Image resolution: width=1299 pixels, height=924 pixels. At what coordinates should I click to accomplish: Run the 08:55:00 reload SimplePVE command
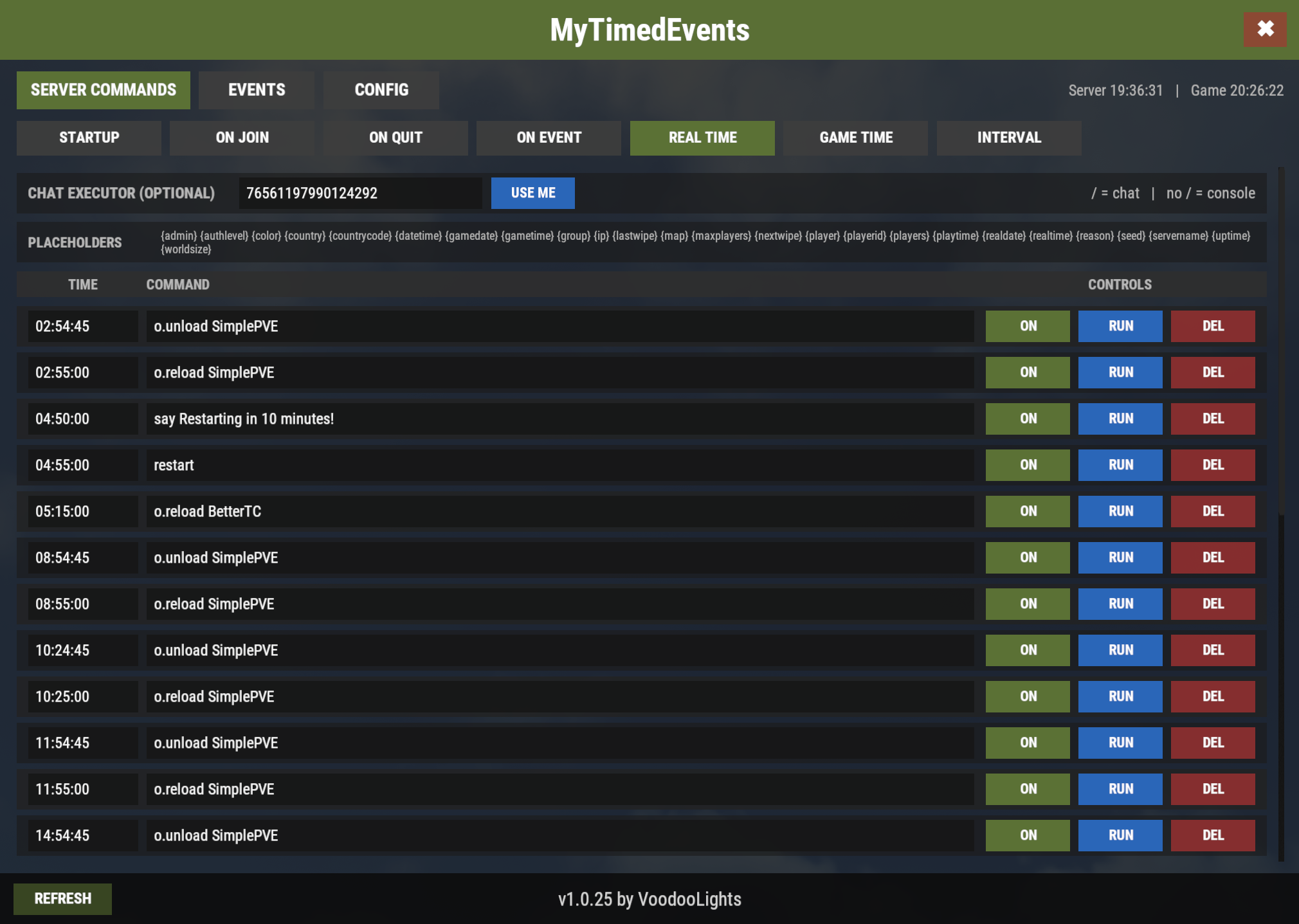tap(1120, 604)
